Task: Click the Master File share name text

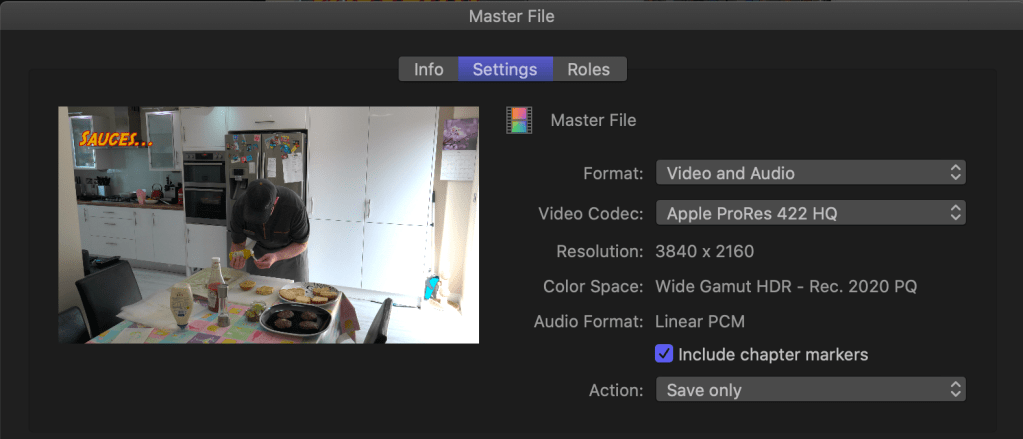Action: point(593,120)
